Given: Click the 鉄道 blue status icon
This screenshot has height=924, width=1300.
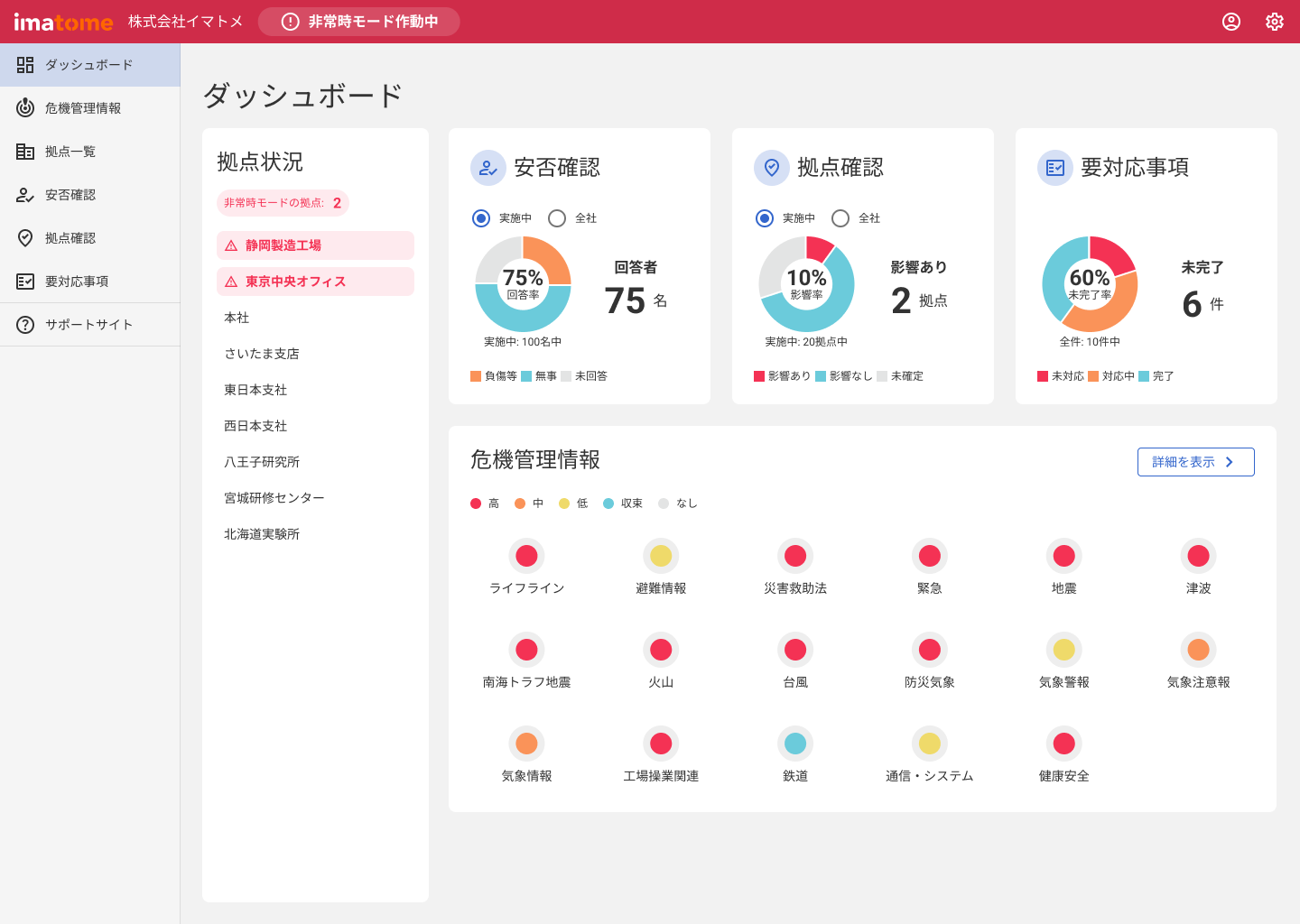Looking at the screenshot, I should [795, 744].
